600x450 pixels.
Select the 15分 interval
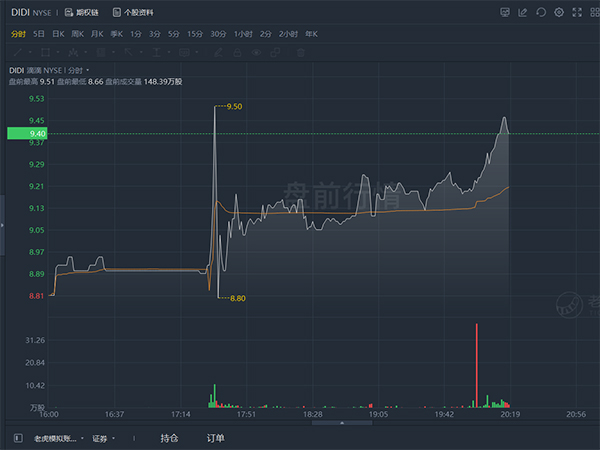point(195,34)
